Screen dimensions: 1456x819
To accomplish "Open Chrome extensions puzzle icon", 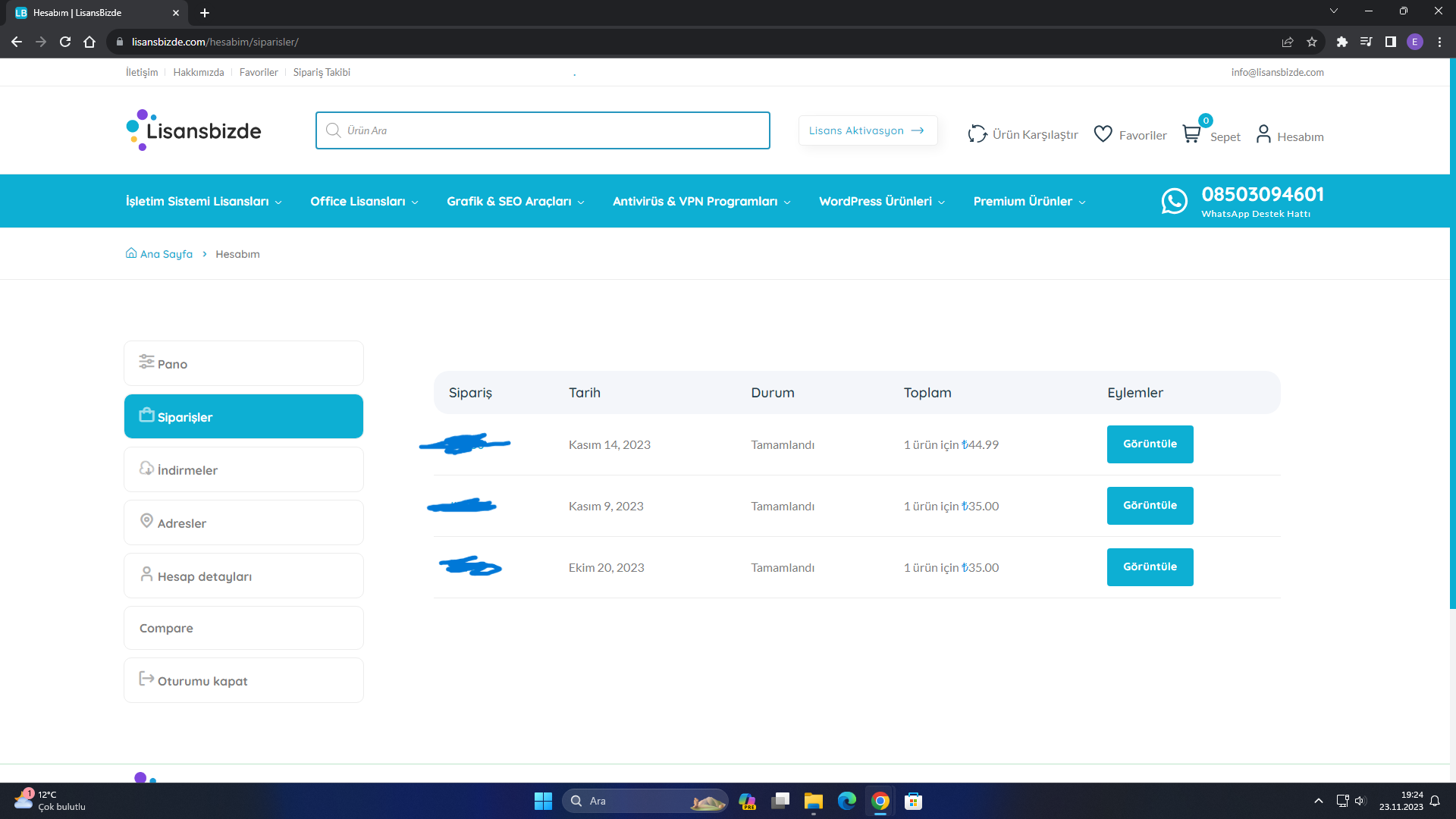I will pyautogui.click(x=1342, y=42).
